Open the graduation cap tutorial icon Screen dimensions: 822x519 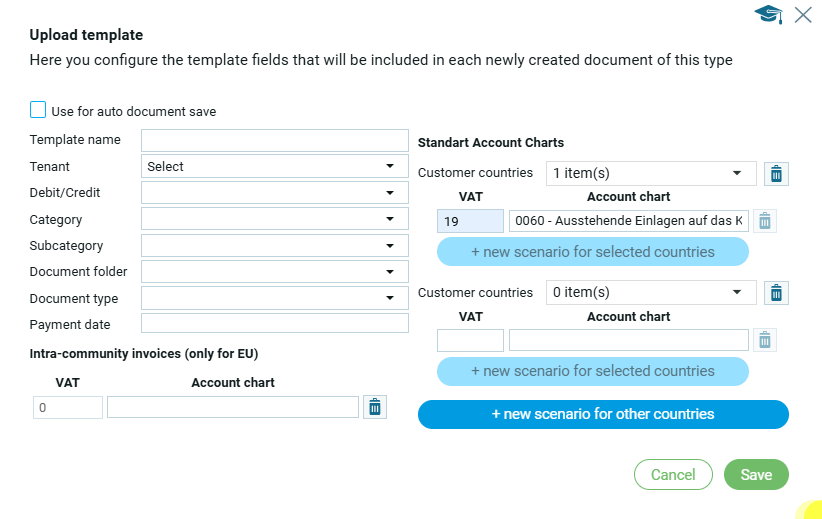(x=768, y=14)
